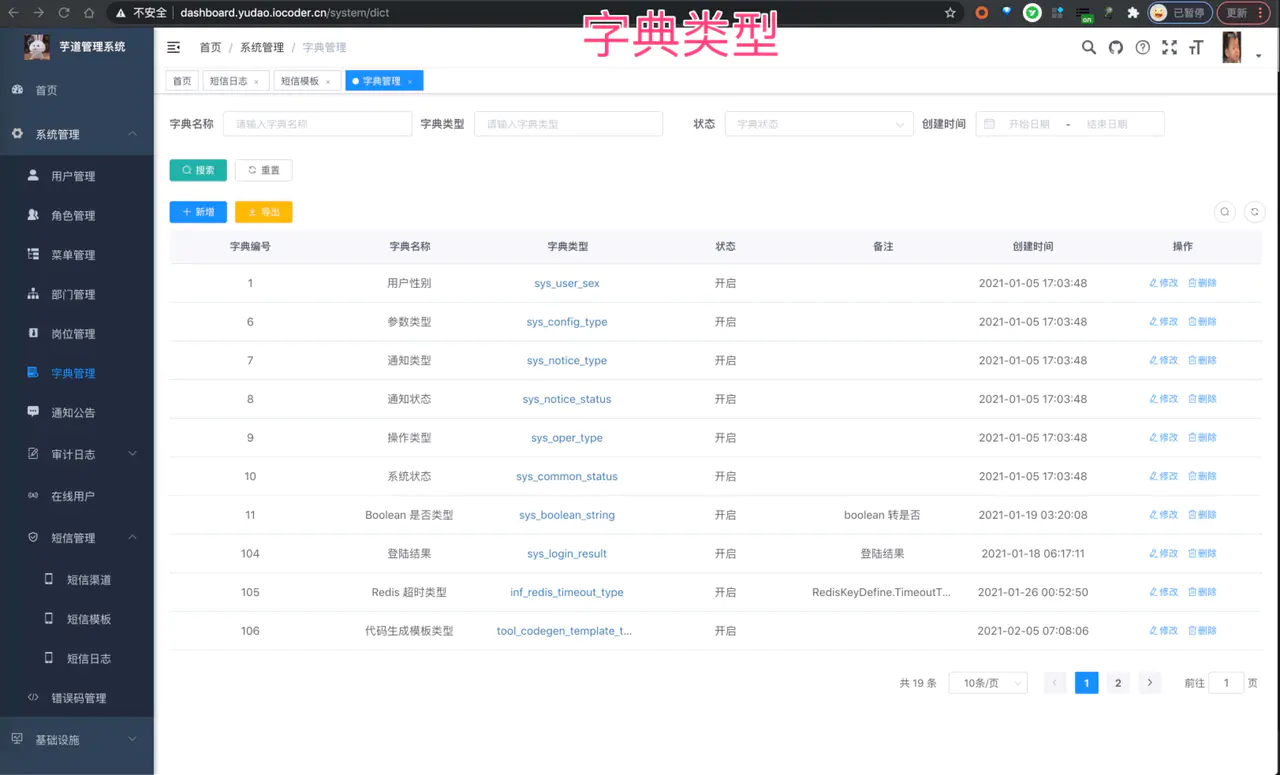
Task: Open 短信渠道 in the sidebar
Action: coord(77,580)
